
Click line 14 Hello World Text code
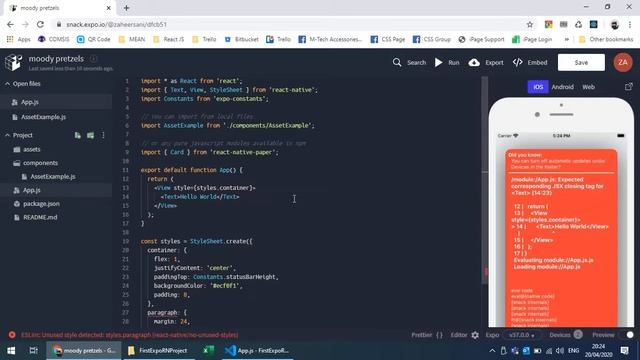[200, 197]
